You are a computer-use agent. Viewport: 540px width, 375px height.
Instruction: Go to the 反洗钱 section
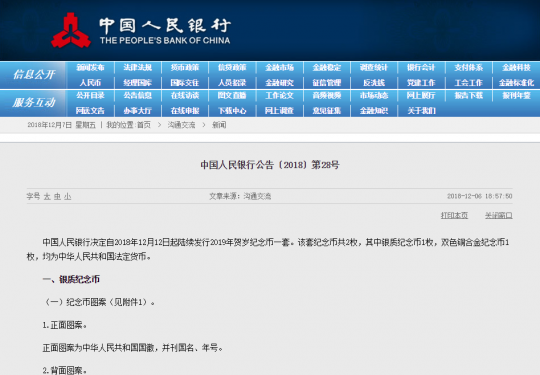tap(374, 83)
